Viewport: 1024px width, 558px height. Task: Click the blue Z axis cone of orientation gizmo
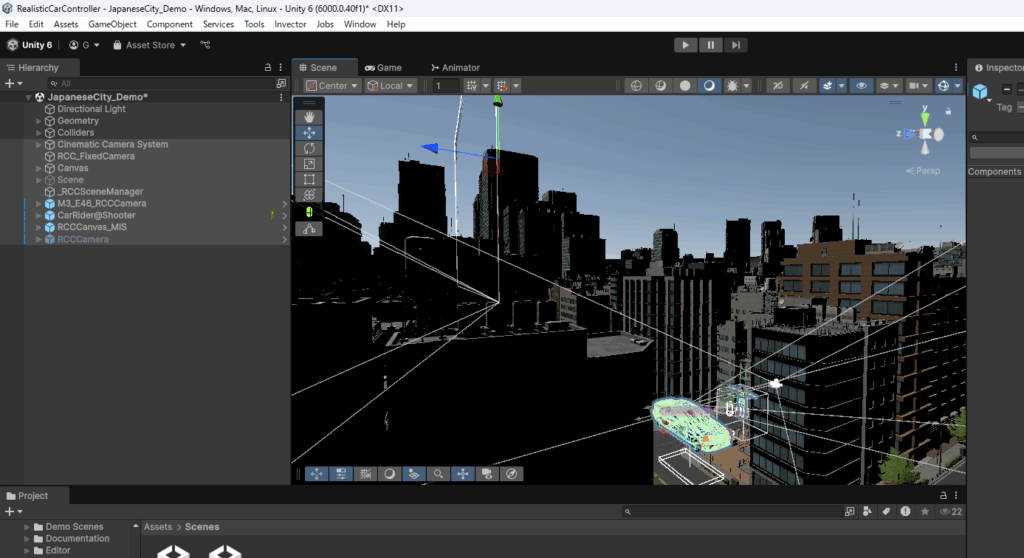click(911, 133)
